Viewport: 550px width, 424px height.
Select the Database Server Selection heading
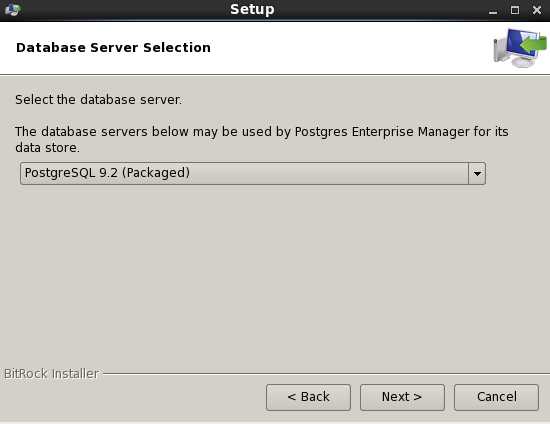tap(113, 47)
